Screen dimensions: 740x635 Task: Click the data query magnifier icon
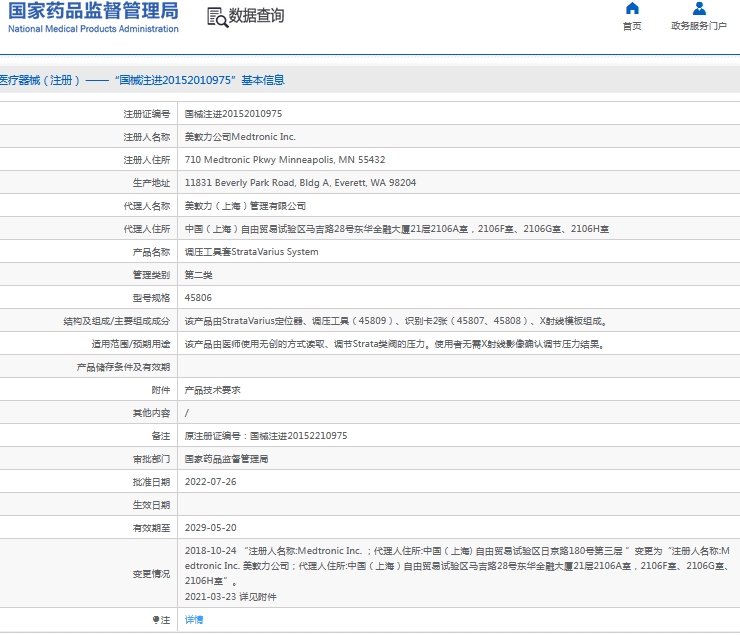coord(218,17)
